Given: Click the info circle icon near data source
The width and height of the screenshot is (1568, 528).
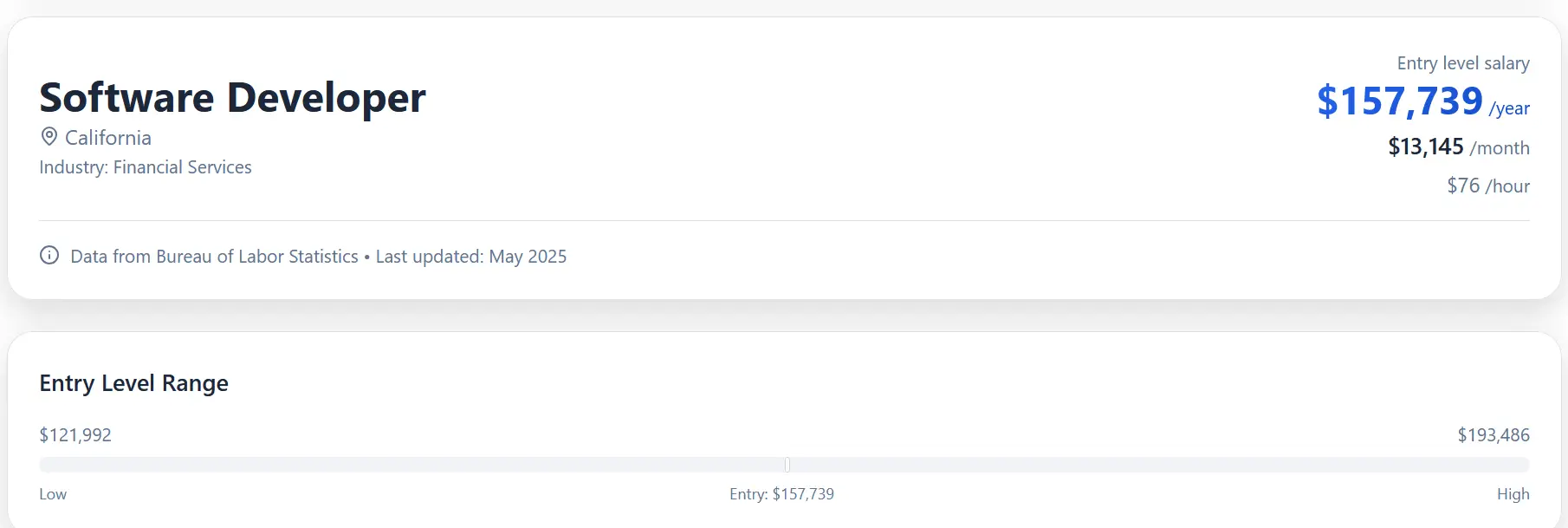Looking at the screenshot, I should click(49, 256).
